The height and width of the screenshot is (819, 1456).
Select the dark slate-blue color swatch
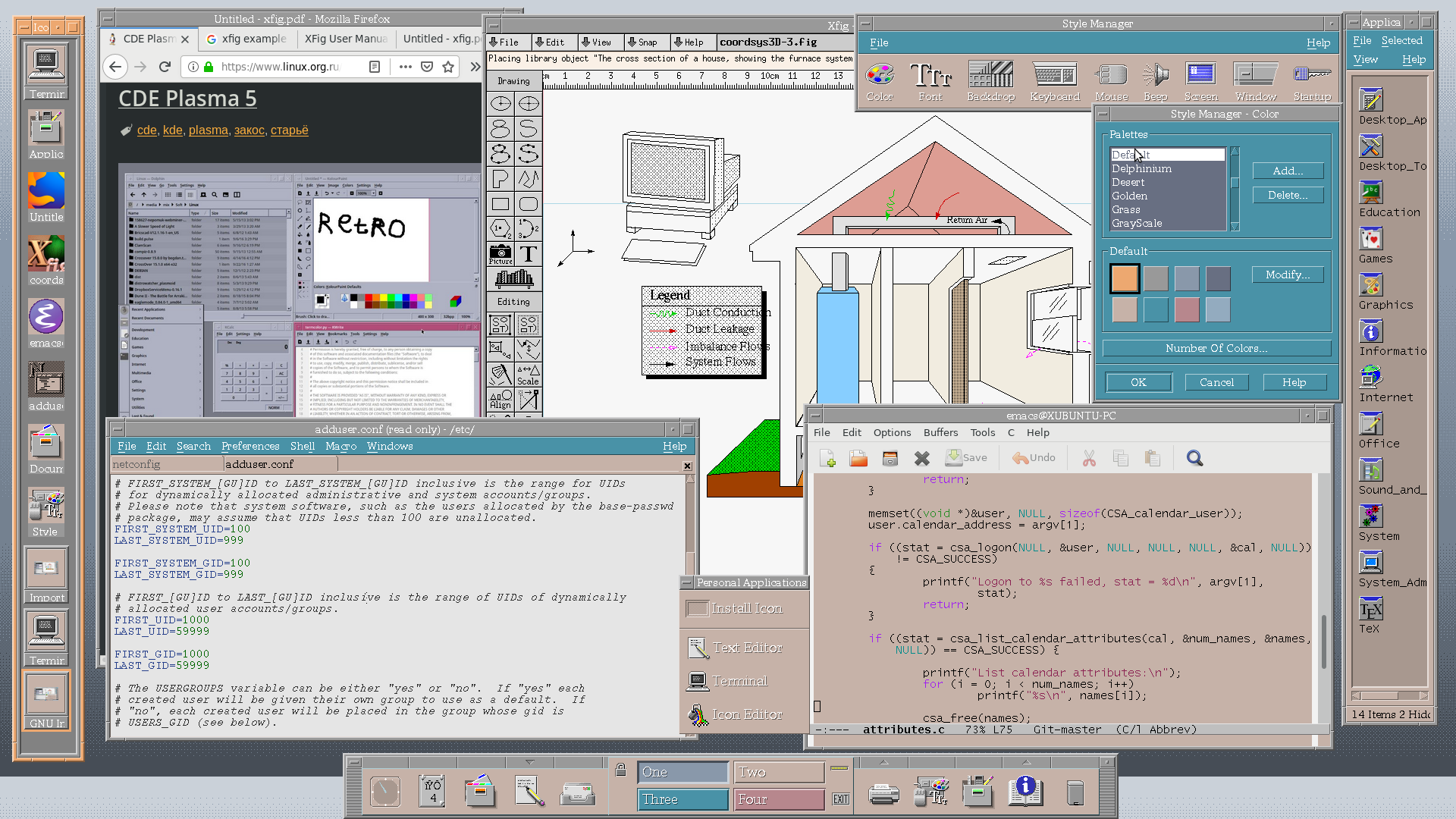click(1218, 278)
